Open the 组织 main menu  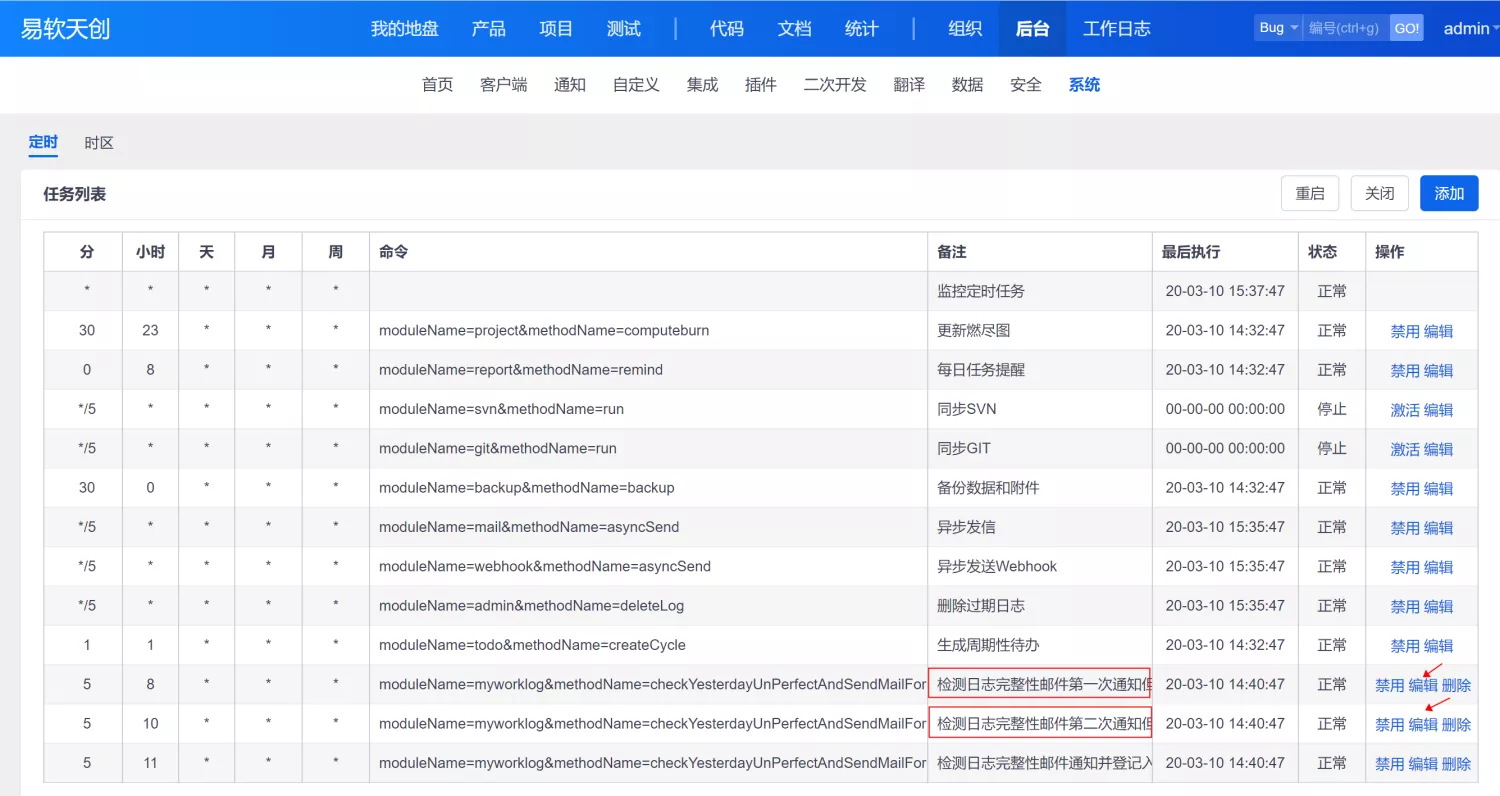coord(965,28)
